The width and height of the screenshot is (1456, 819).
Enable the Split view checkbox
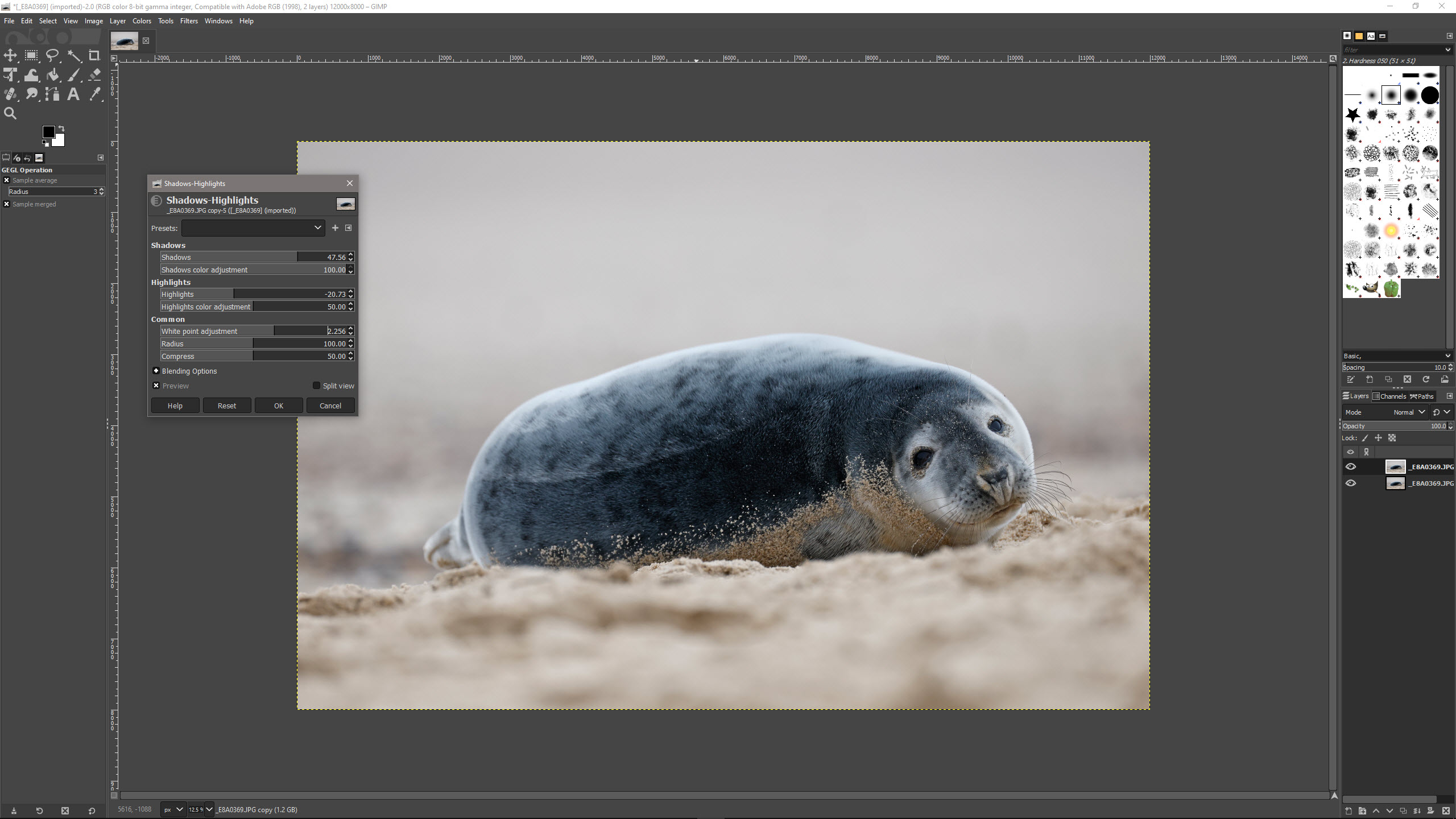pyautogui.click(x=317, y=386)
